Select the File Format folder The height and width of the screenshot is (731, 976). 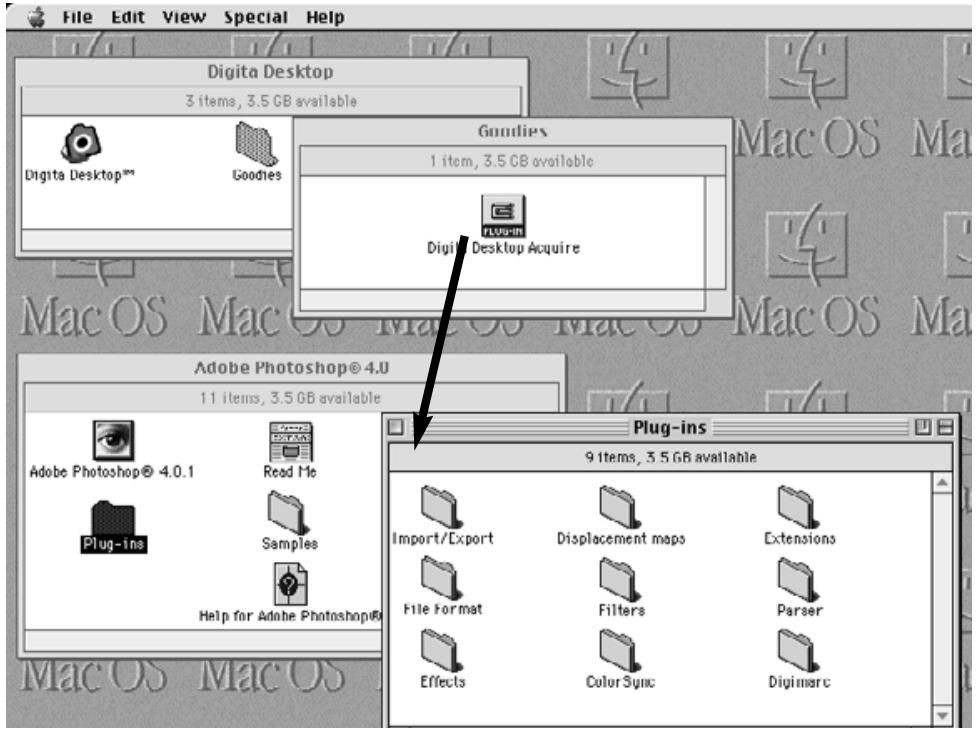(442, 578)
